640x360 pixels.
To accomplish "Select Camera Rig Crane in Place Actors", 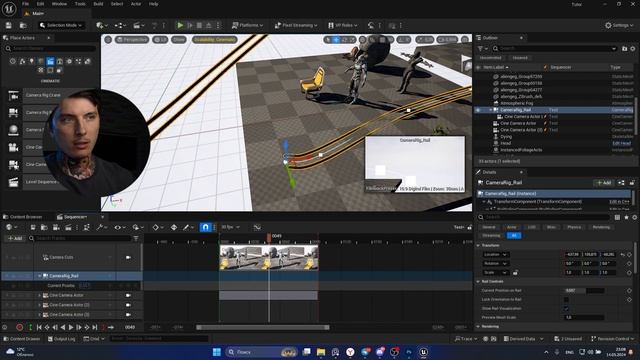I will point(43,95).
